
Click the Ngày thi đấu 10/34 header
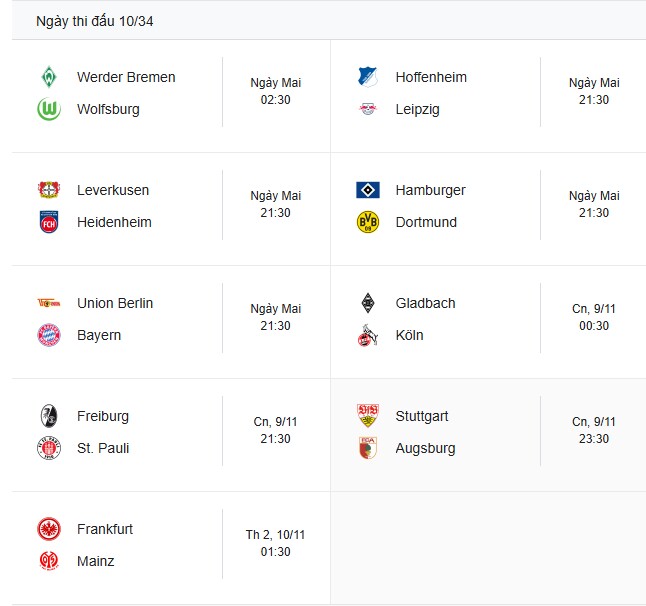tap(94, 21)
